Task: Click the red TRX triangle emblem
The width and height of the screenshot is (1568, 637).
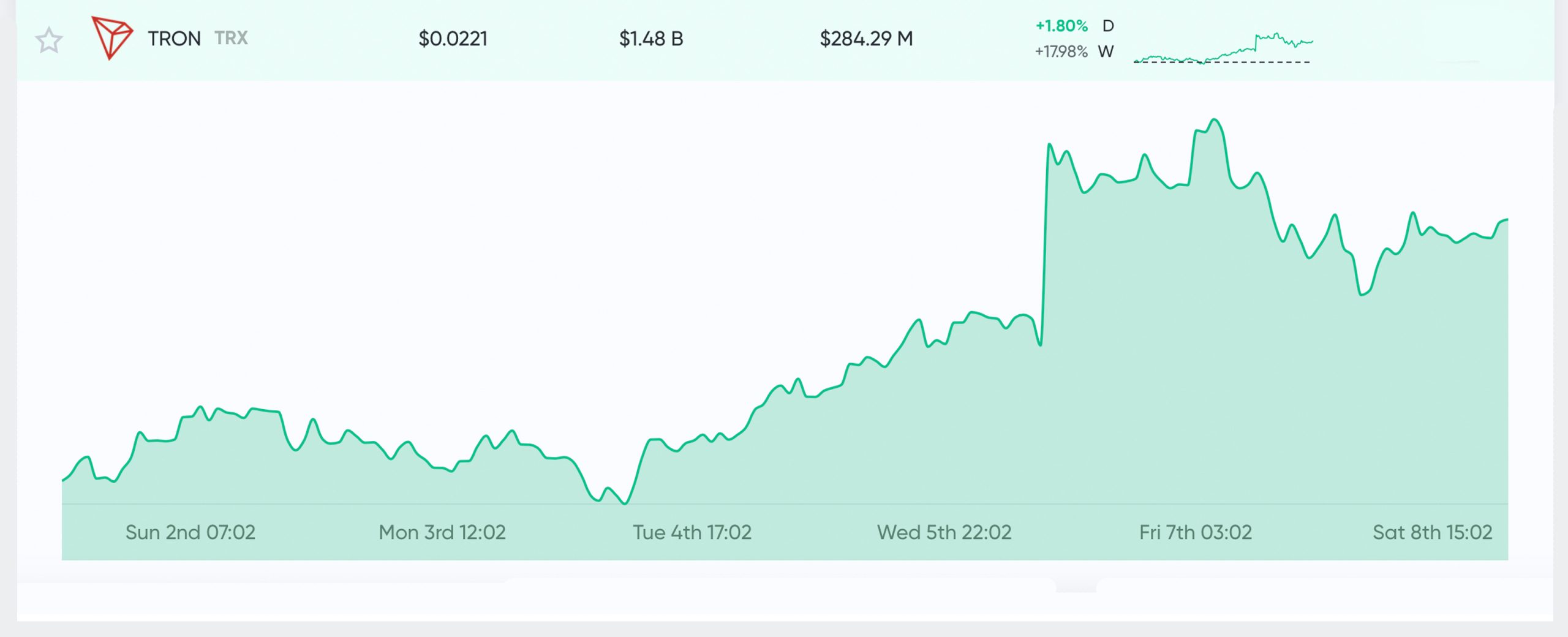Action: [113, 38]
